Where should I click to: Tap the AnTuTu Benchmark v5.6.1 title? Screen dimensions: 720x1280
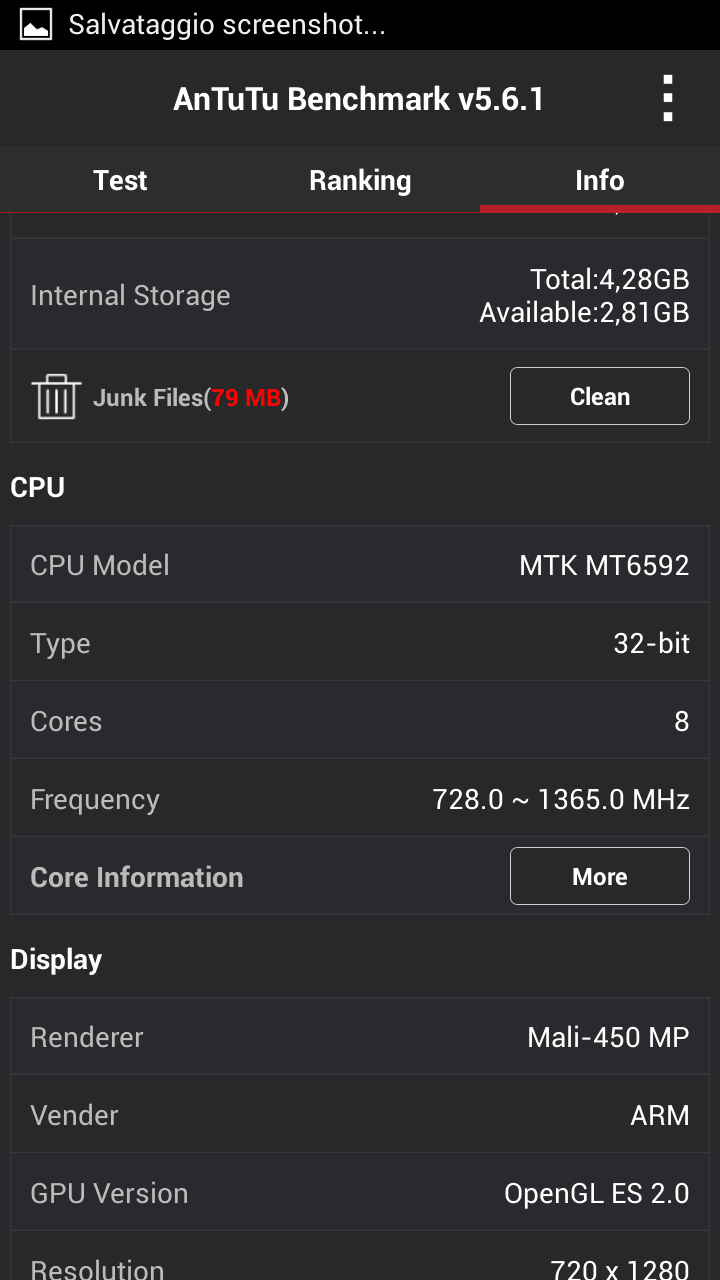pyautogui.click(x=358, y=99)
